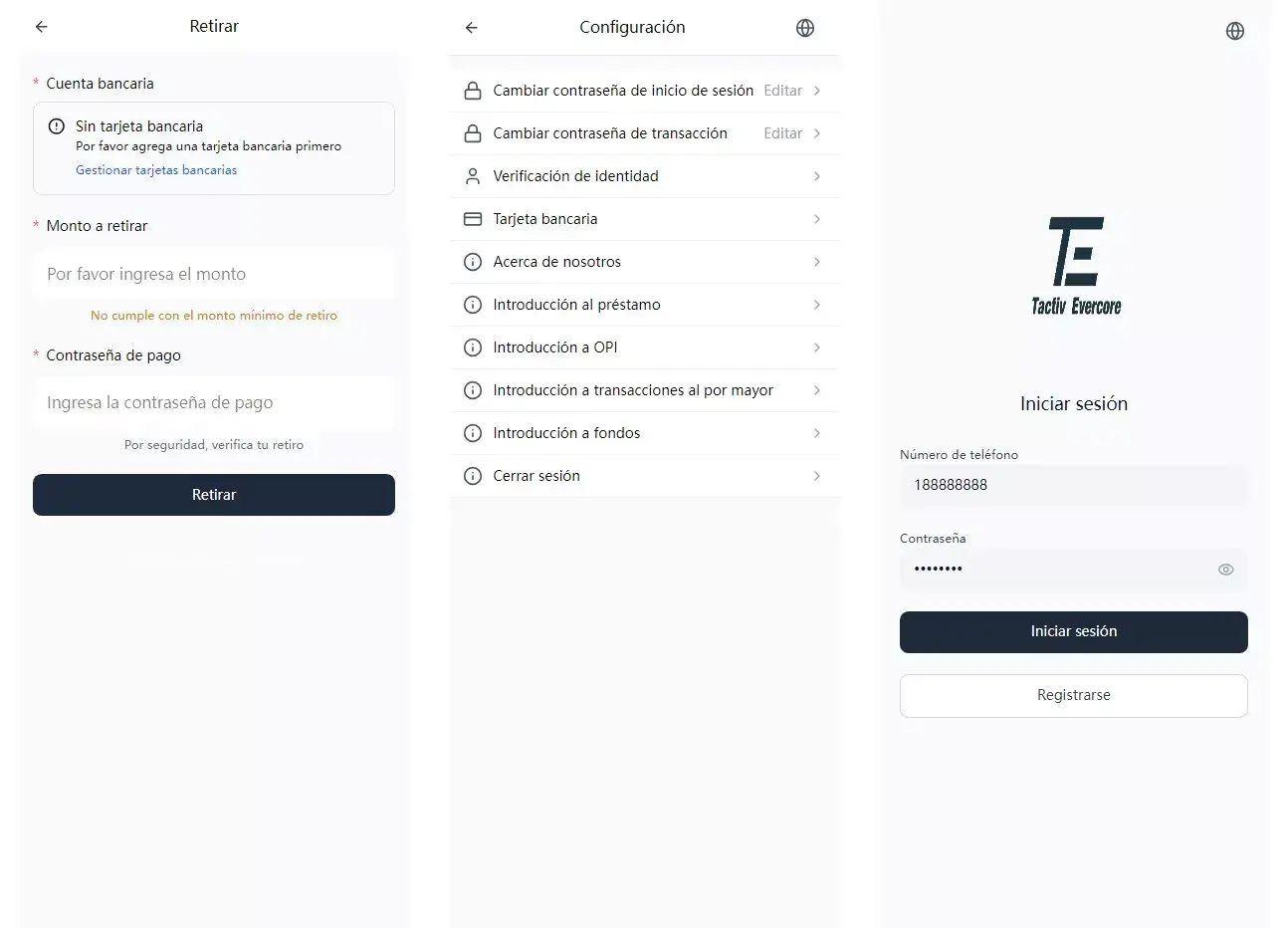
Task: Open language globe on login screen
Action: [1235, 31]
